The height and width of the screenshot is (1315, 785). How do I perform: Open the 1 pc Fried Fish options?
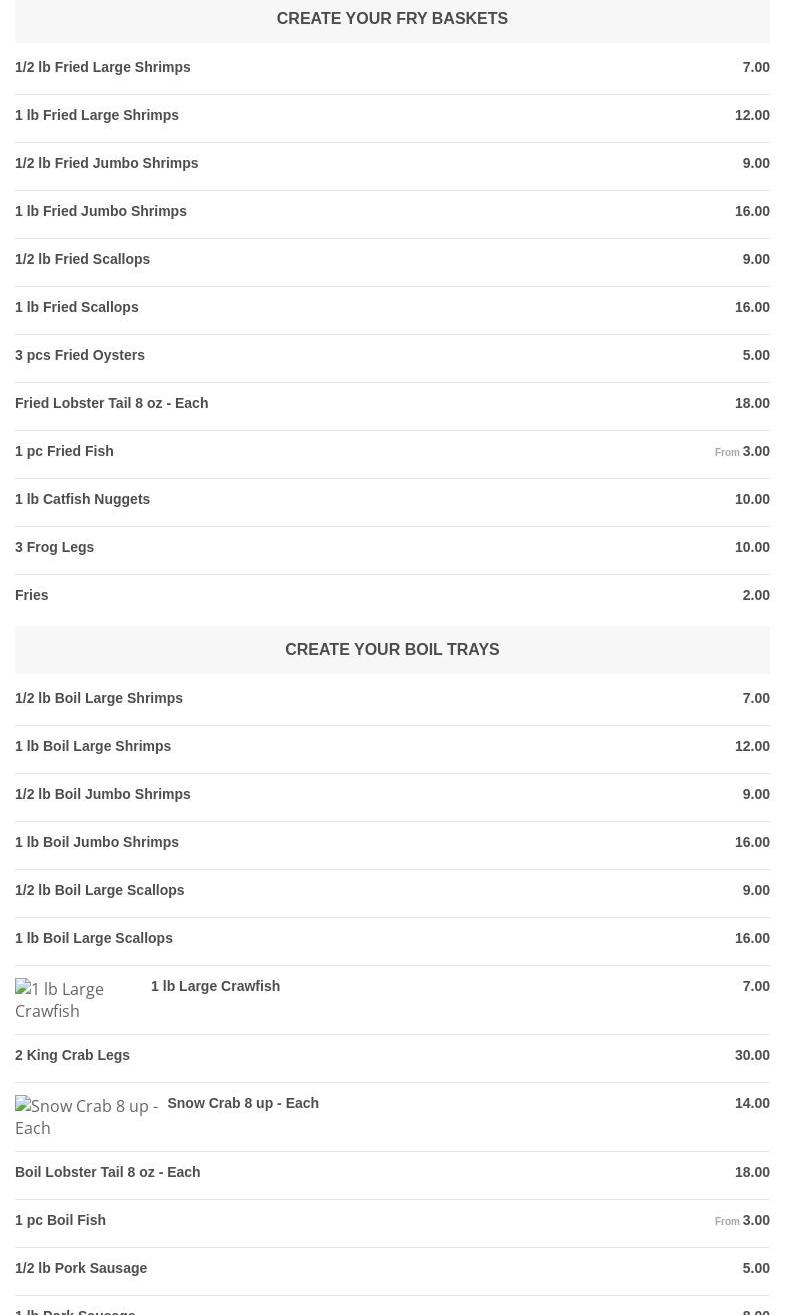click(64, 451)
